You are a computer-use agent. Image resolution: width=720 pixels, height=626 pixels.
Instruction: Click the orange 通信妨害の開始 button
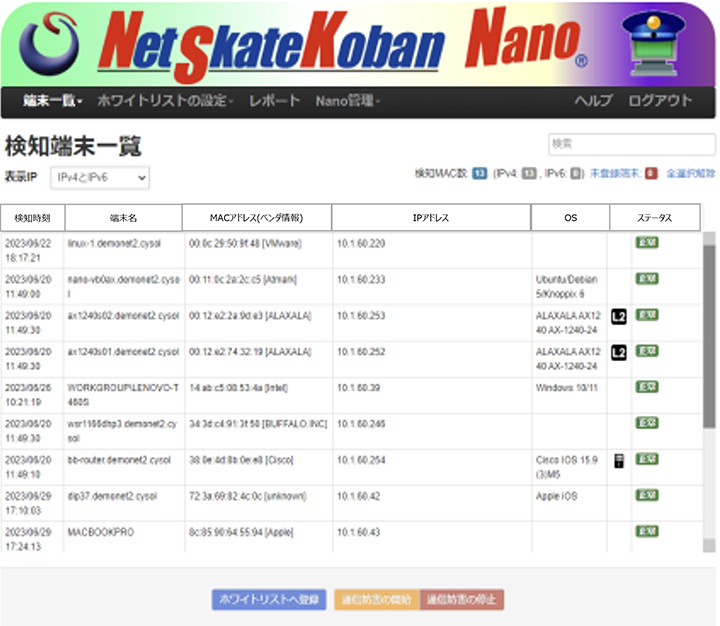377,599
